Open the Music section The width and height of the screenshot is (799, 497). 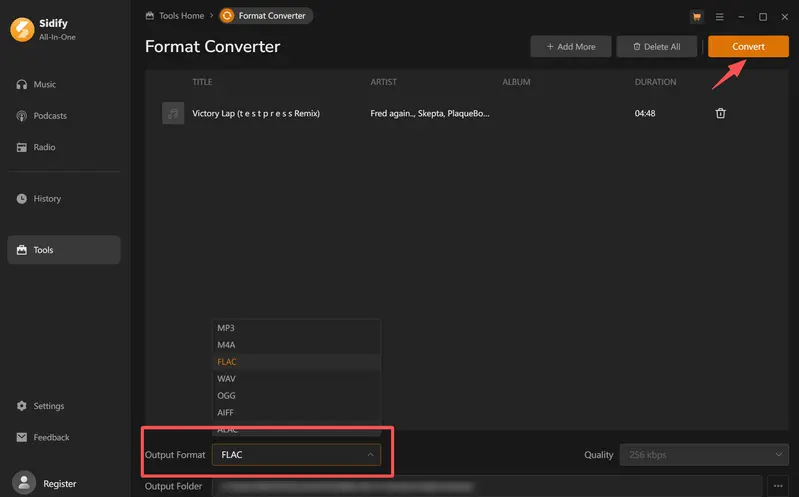tap(64, 85)
